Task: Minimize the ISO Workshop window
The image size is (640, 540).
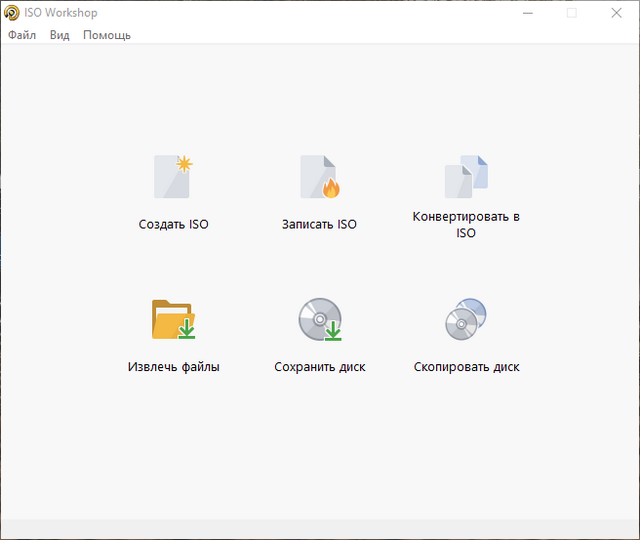Action: point(526,13)
